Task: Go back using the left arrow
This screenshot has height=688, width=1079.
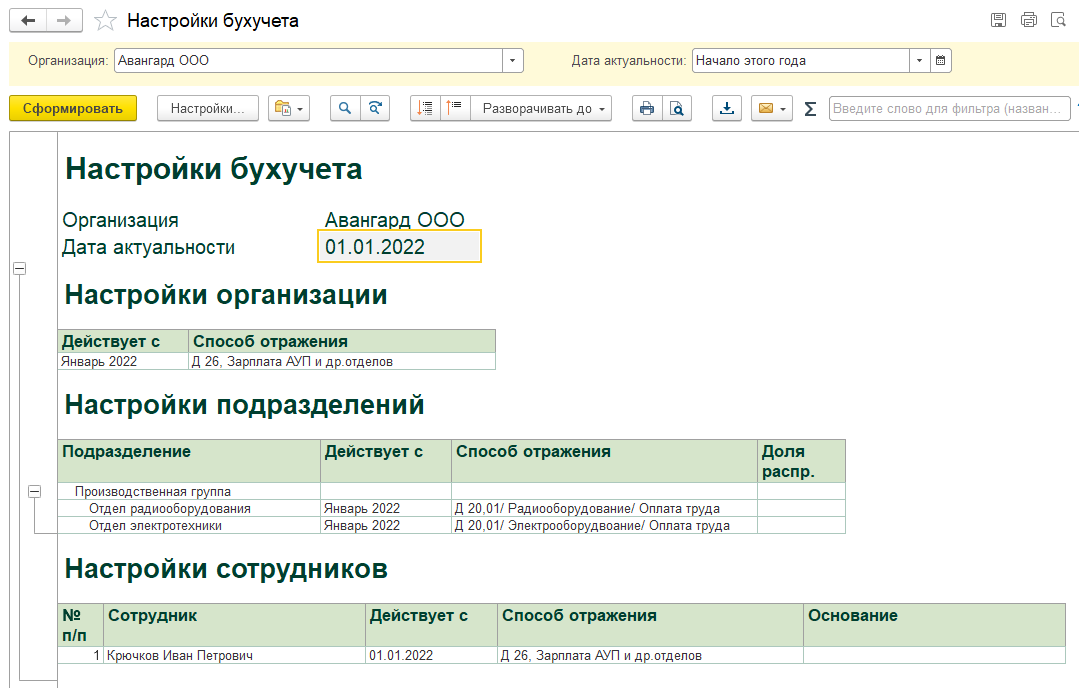Action: pyautogui.click(x=28, y=20)
